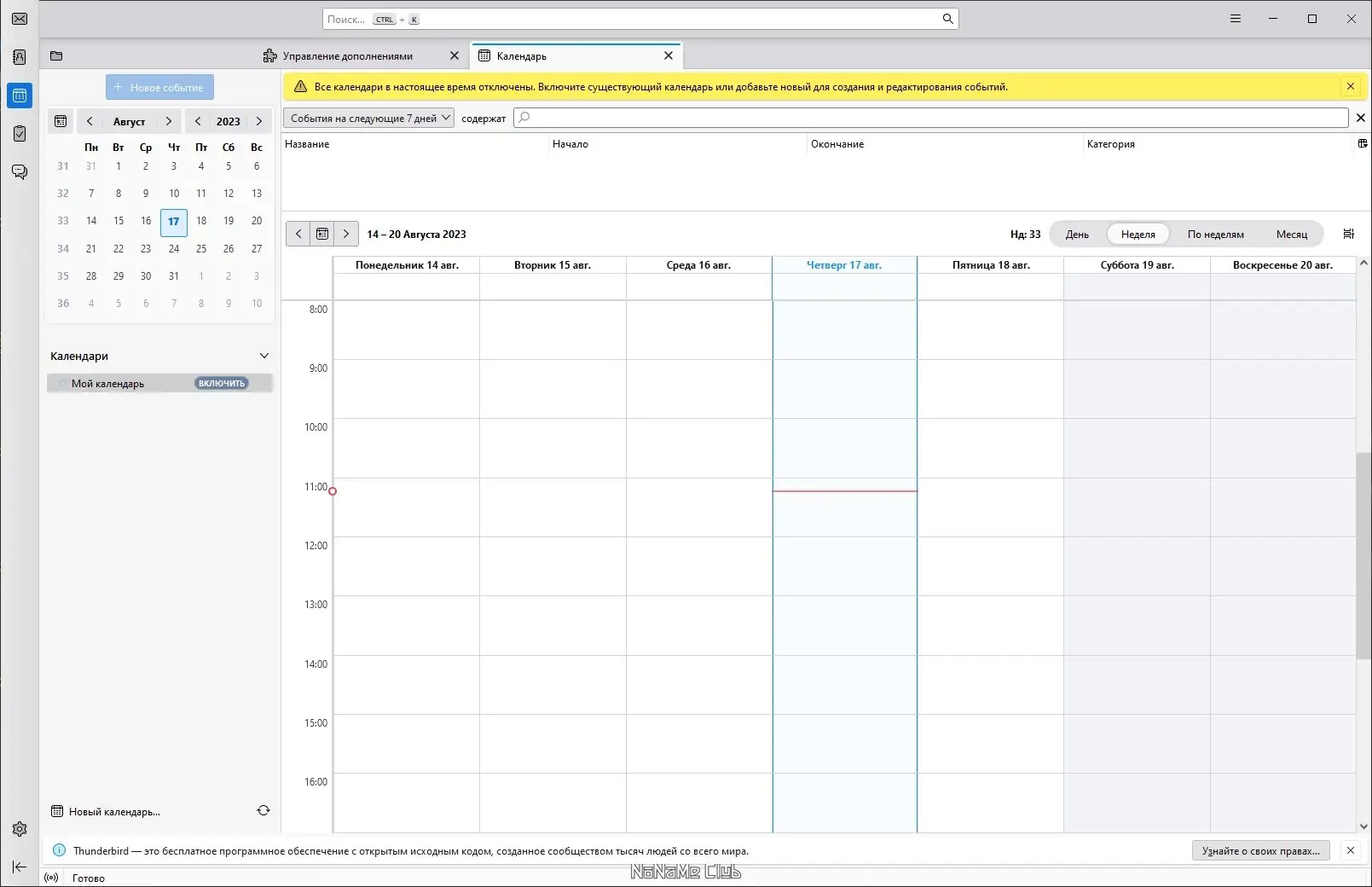Image resolution: width=1372 pixels, height=887 pixels.
Task: Click Новый календарь… button
Action: (106, 812)
